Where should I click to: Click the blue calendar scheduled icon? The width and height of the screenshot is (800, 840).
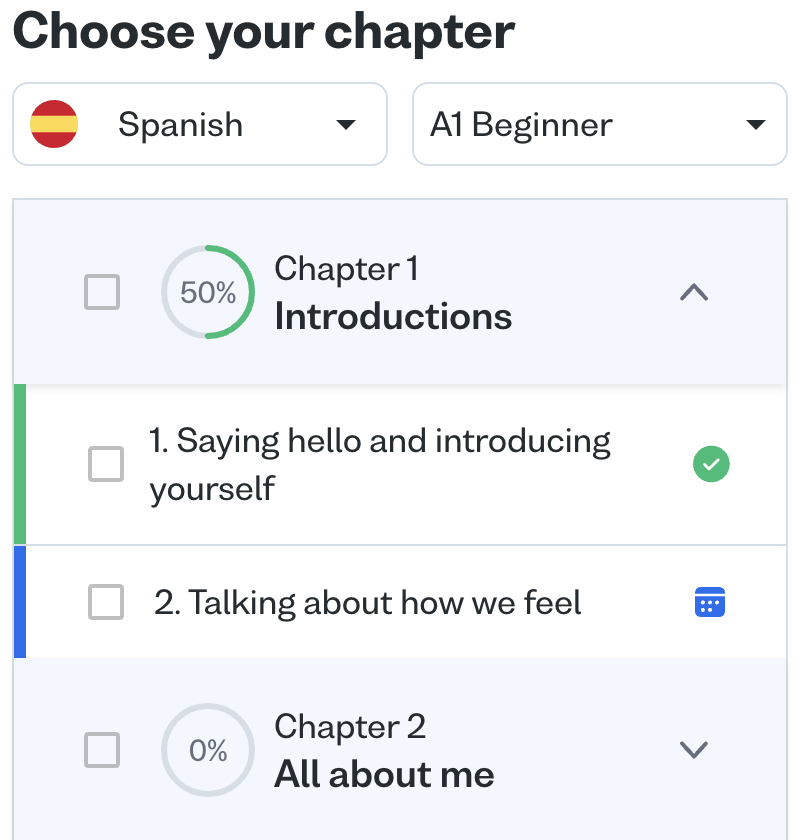tap(710, 602)
